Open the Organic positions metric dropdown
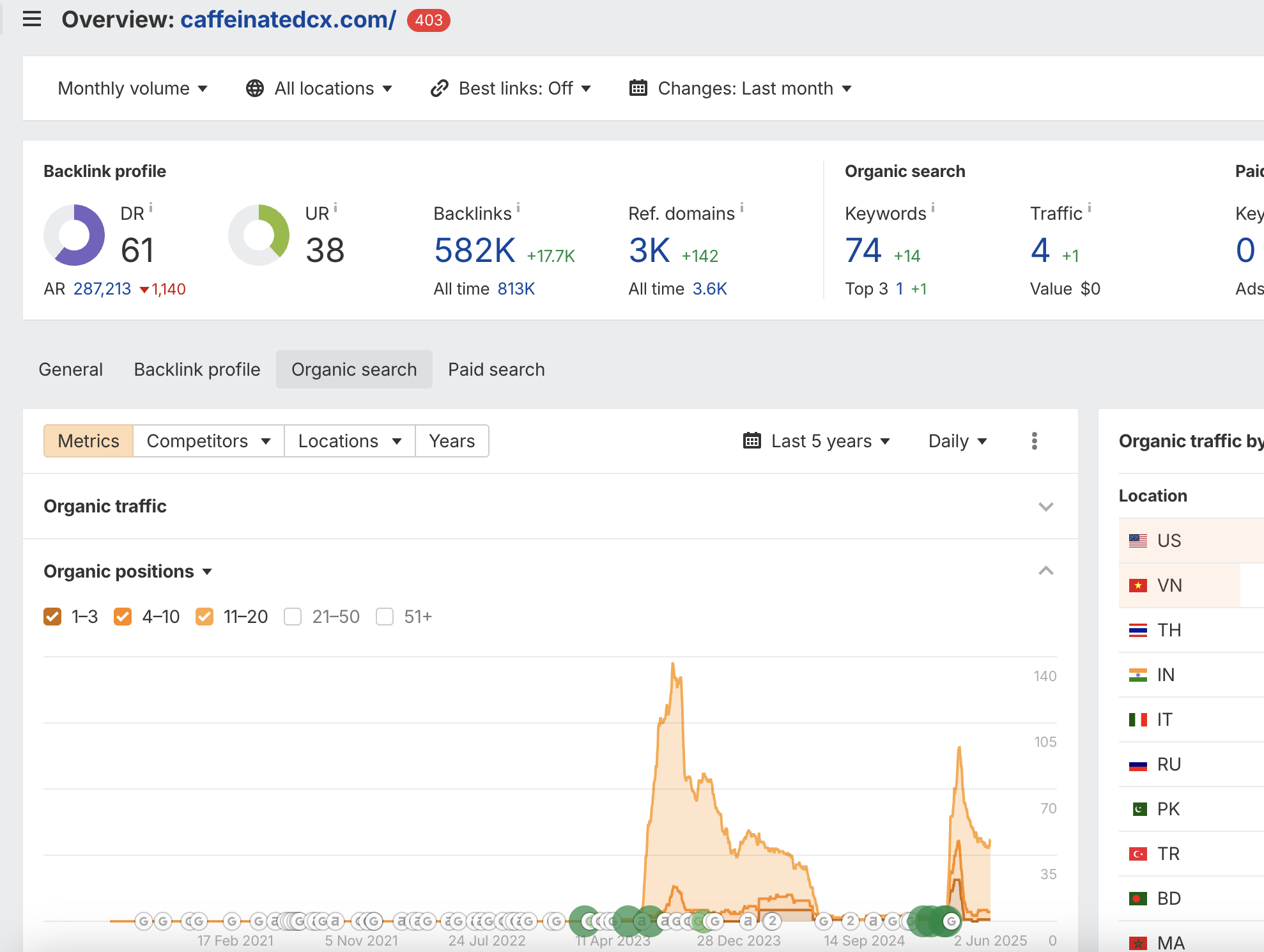 click(x=128, y=571)
